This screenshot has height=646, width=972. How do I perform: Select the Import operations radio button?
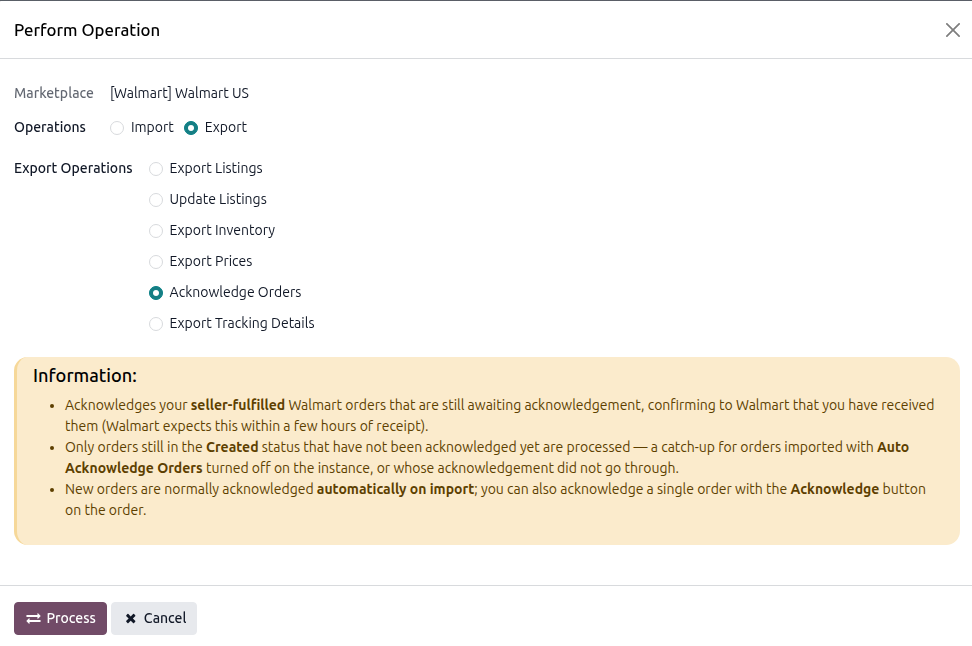117,128
